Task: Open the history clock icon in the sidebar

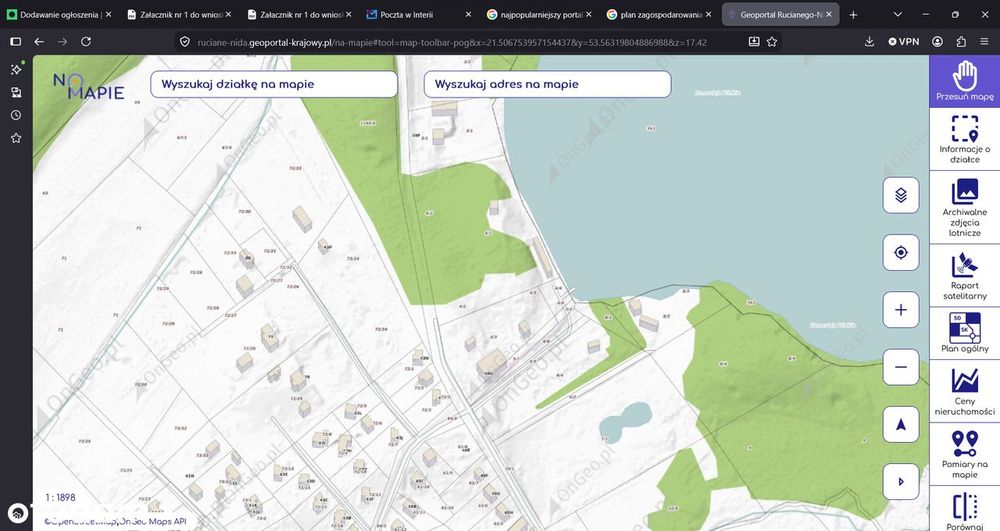Action: (16, 115)
